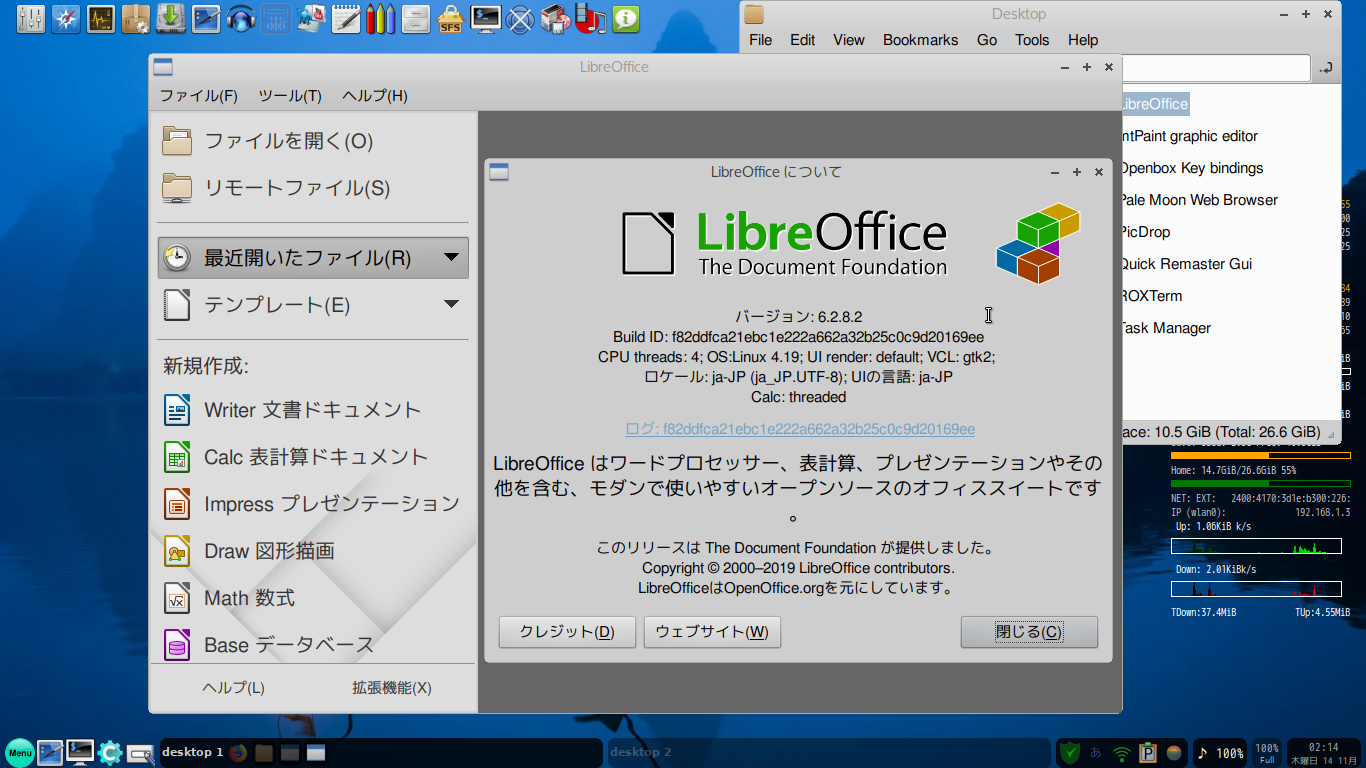Open the green Menu button on the taskbar
1366x768 pixels.
(x=20, y=752)
